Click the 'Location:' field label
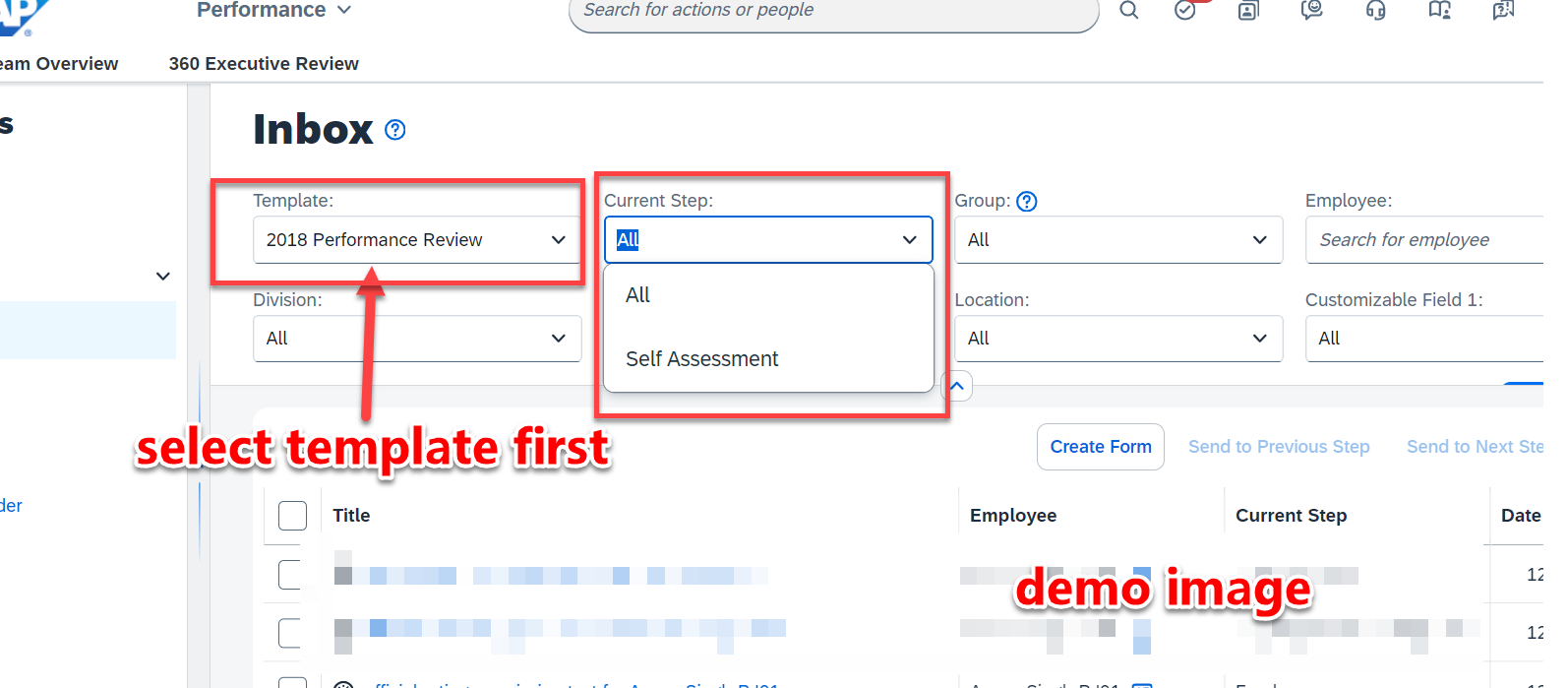Viewport: 1568px width, 688px height. 992,300
